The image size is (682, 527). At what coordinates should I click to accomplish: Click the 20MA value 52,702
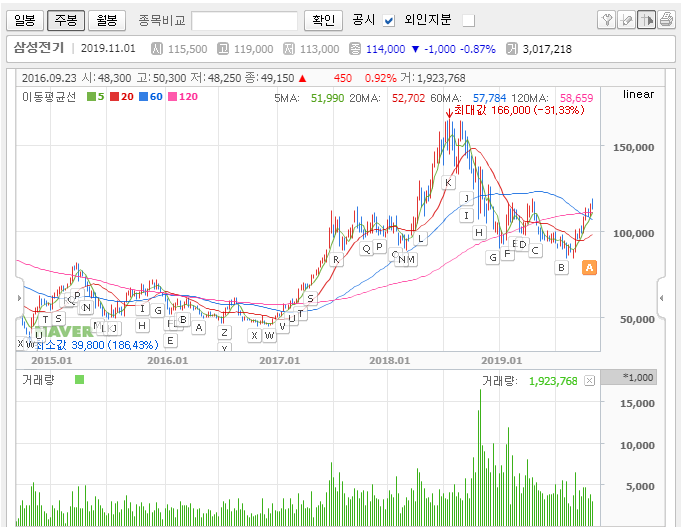pos(408,98)
